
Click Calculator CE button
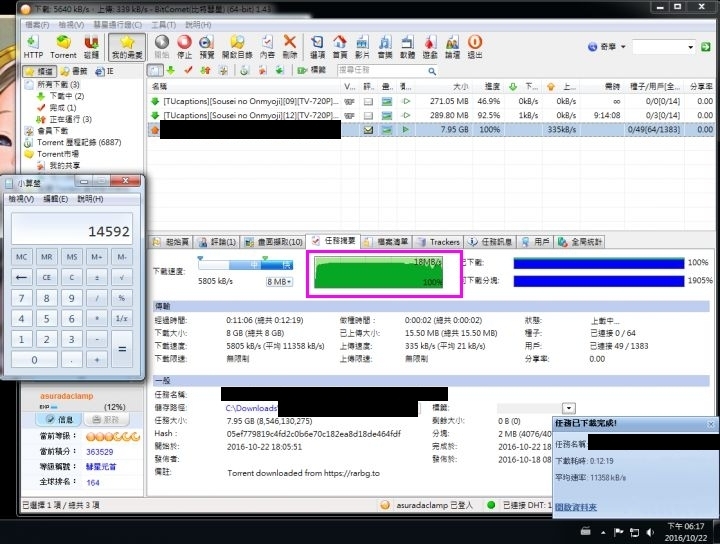pos(46,277)
